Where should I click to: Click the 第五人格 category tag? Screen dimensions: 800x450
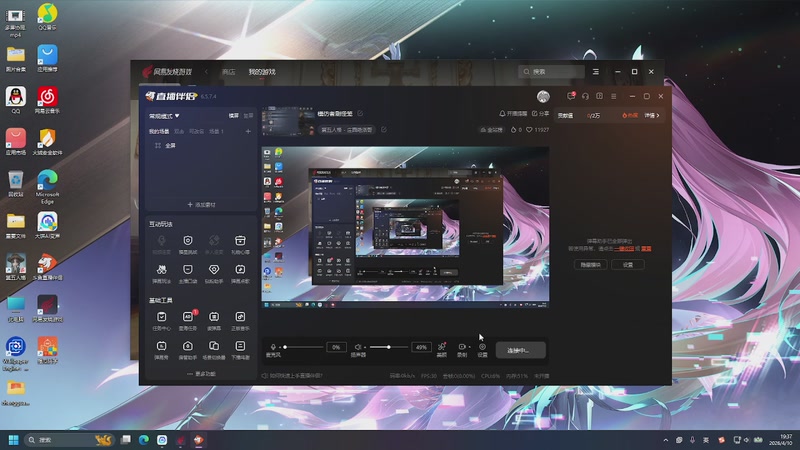[x=347, y=130]
